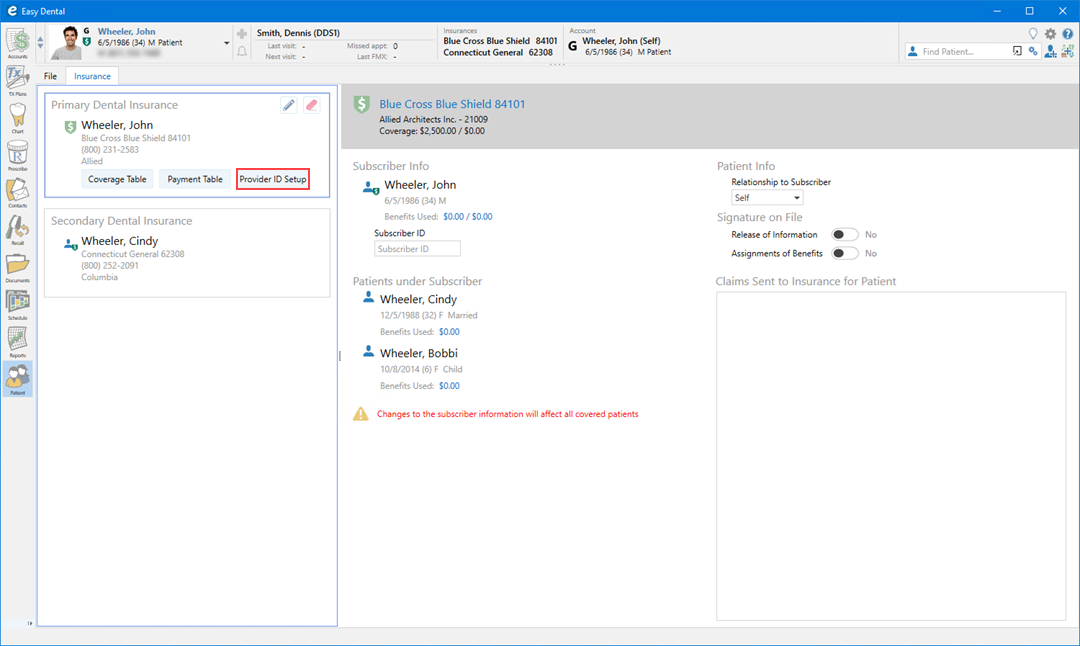Open the Coverage Table

pyautogui.click(x=117, y=180)
